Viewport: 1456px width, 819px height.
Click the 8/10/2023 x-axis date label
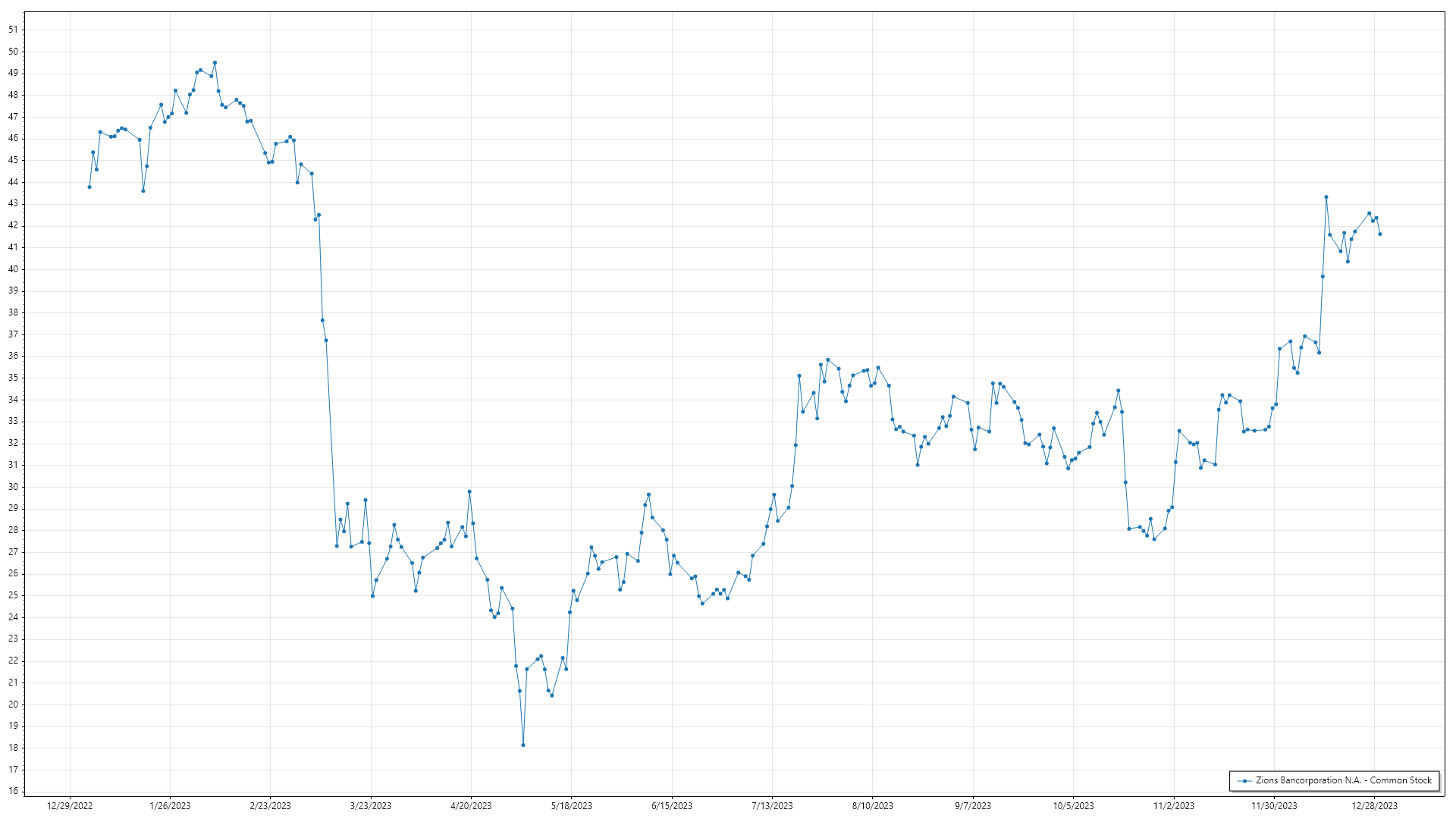(x=873, y=806)
